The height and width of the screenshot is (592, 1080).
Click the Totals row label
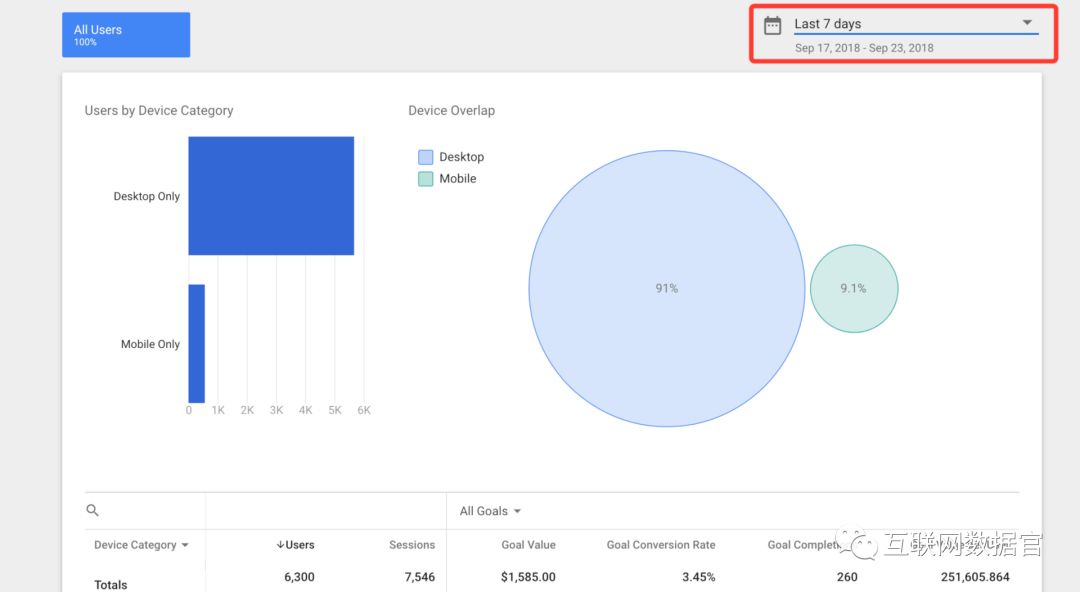tap(111, 584)
